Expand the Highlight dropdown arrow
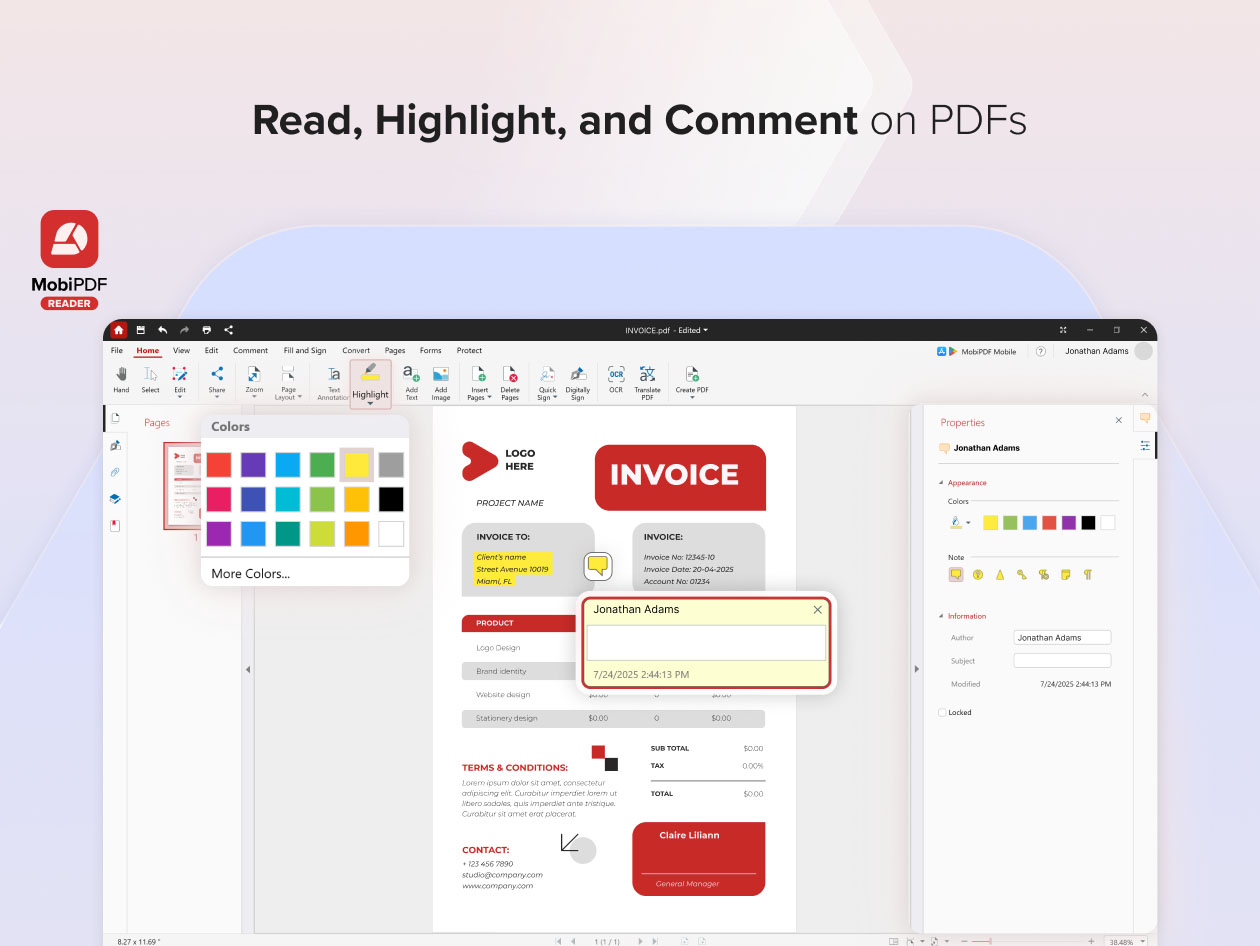Image resolution: width=1260 pixels, height=946 pixels. [x=370, y=404]
